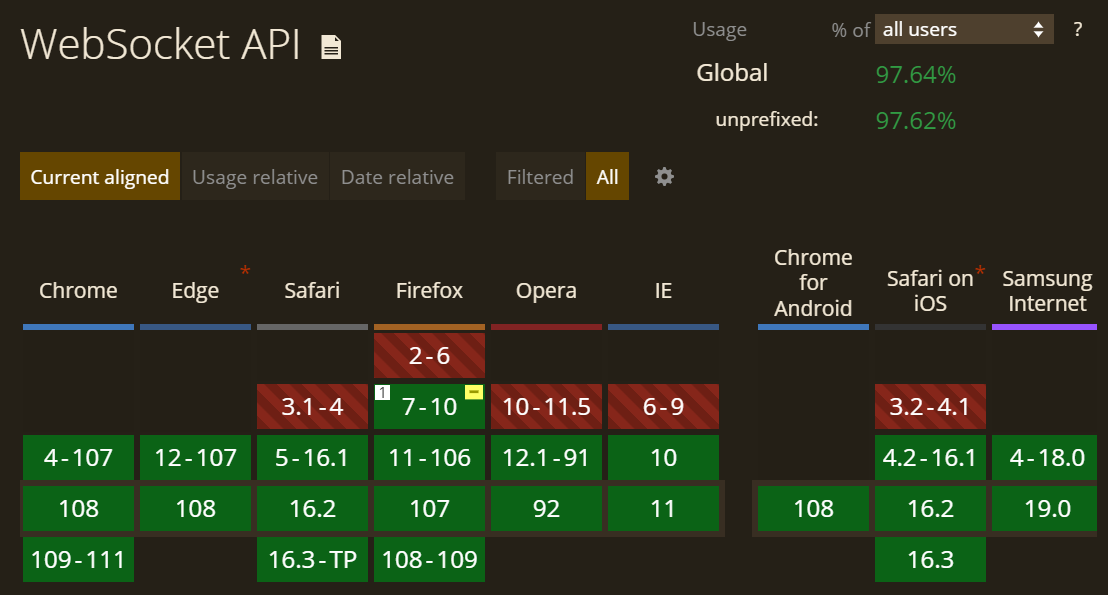The height and width of the screenshot is (595, 1108).
Task: Select Chrome 4-107 version cell
Action: coord(78,457)
